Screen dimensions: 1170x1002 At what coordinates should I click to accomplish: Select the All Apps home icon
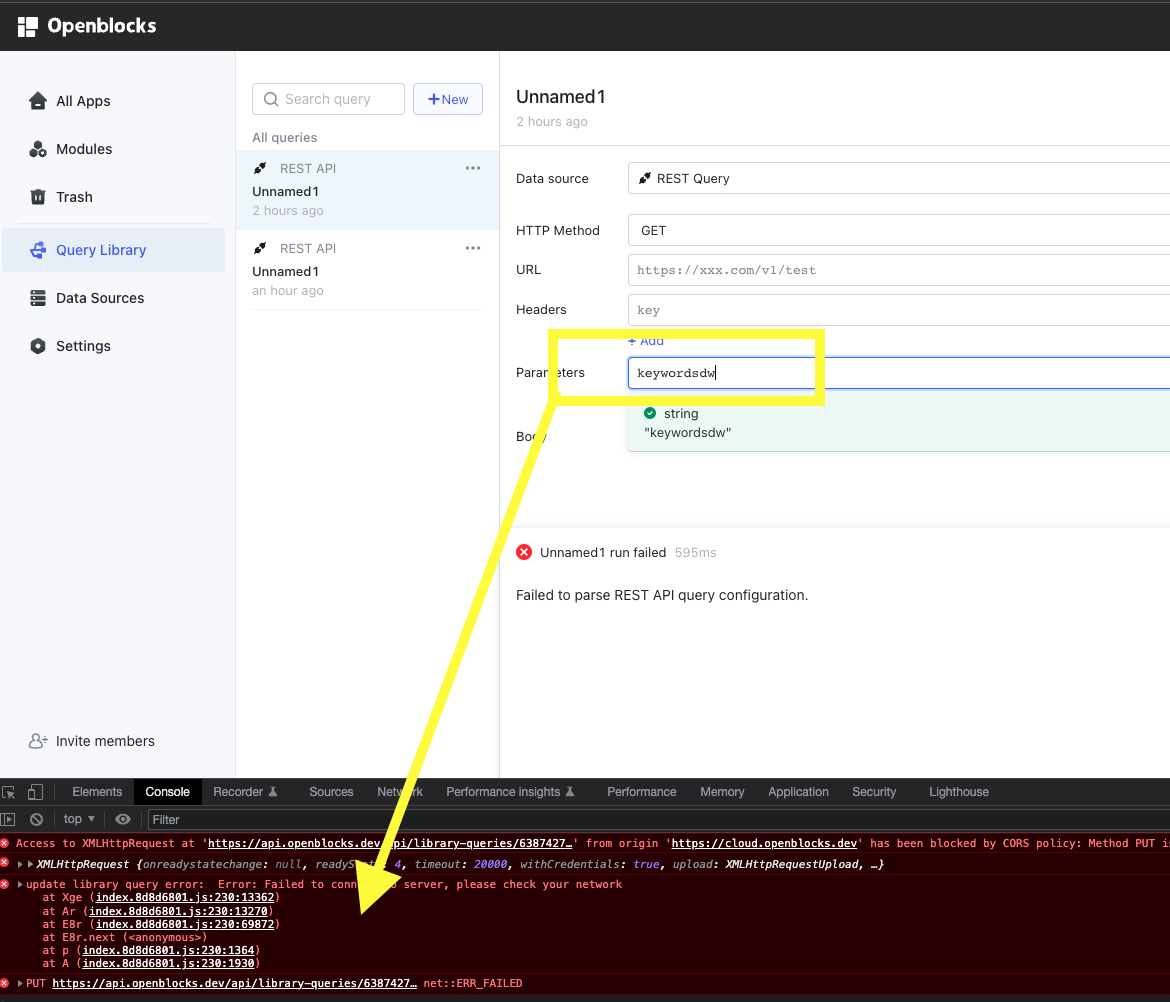click(x=37, y=100)
